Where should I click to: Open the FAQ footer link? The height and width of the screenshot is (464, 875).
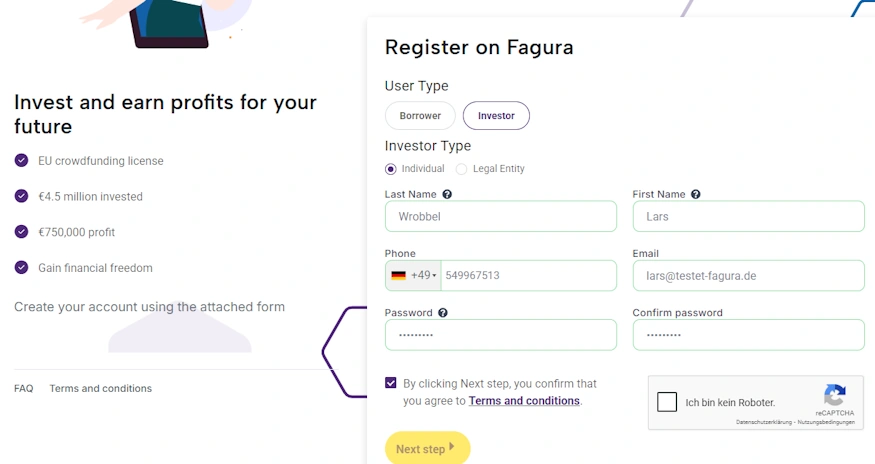pyautogui.click(x=24, y=388)
